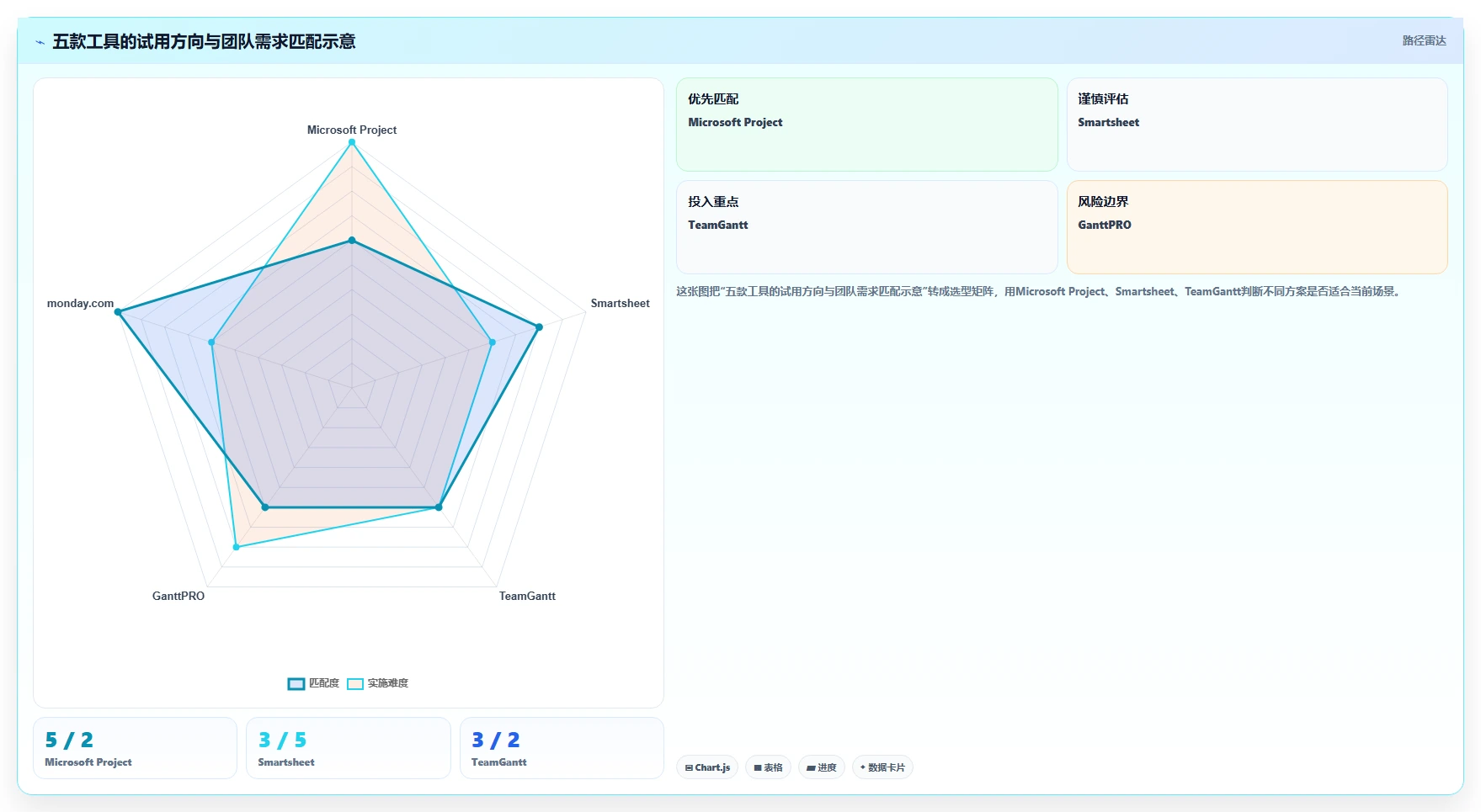Viewport: 1481px width, 812px height.
Task: Click the 匹配度 data point on monday.com axis
Action: [119, 312]
